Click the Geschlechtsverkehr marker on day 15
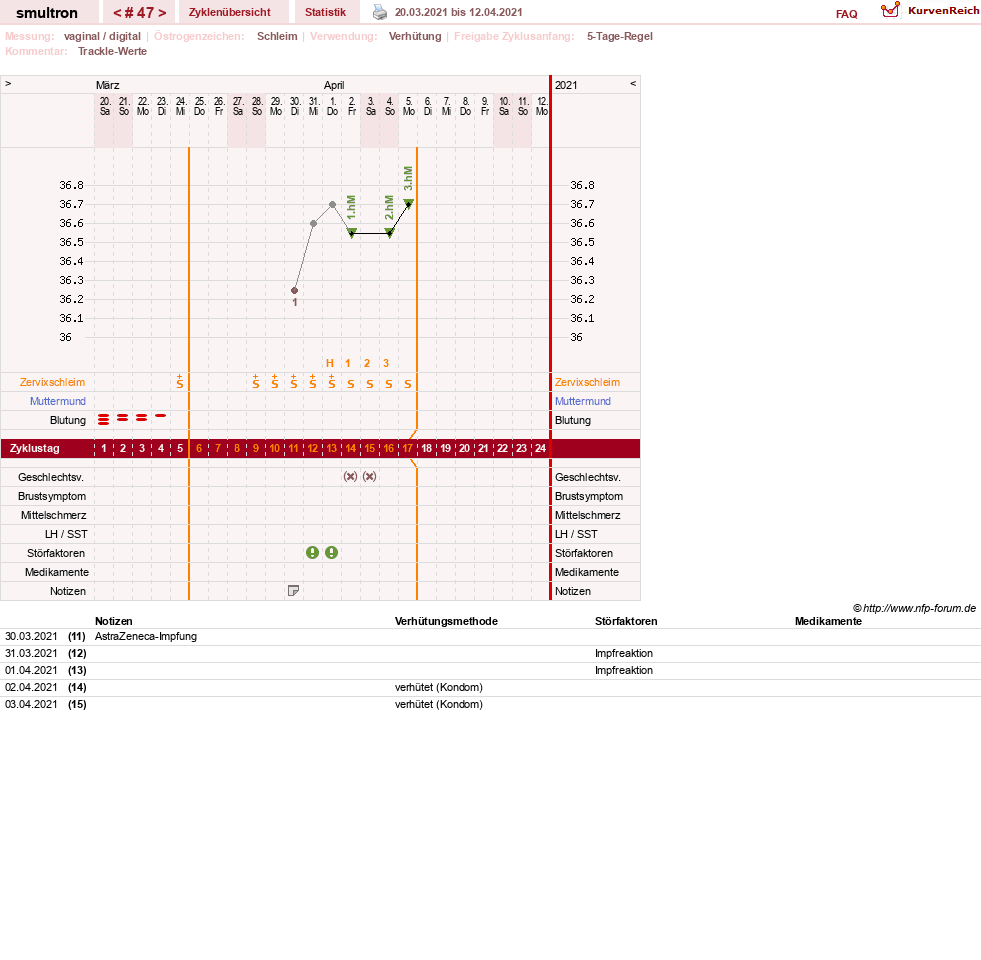The width and height of the screenshot is (981, 960). point(370,476)
